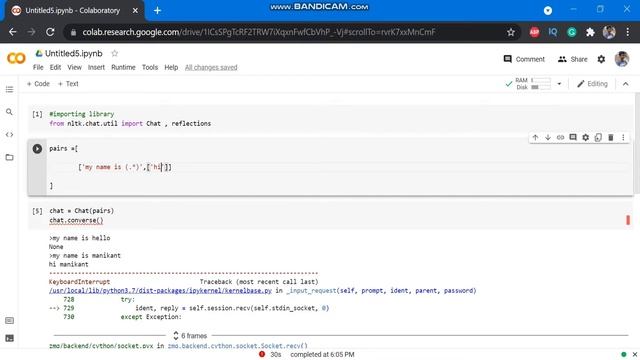
Task: Open Editing mode dropdown
Action: 592,84
